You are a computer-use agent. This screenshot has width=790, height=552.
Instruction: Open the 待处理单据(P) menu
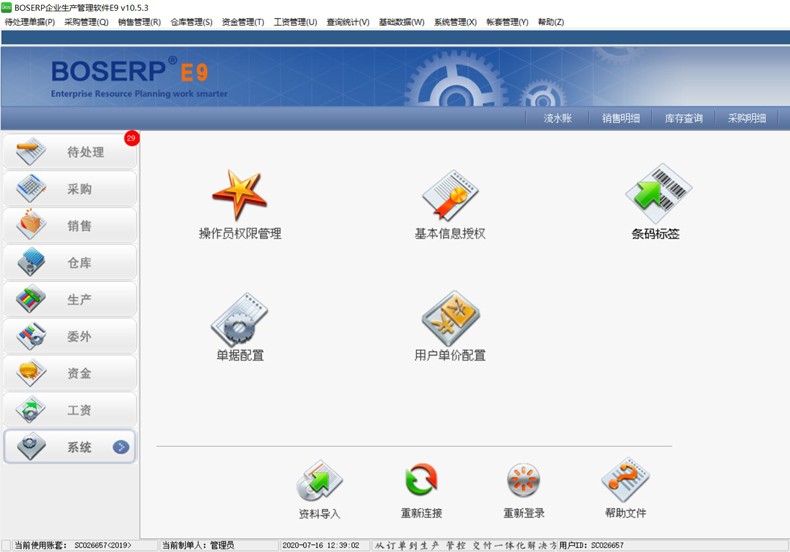pyautogui.click(x=30, y=22)
